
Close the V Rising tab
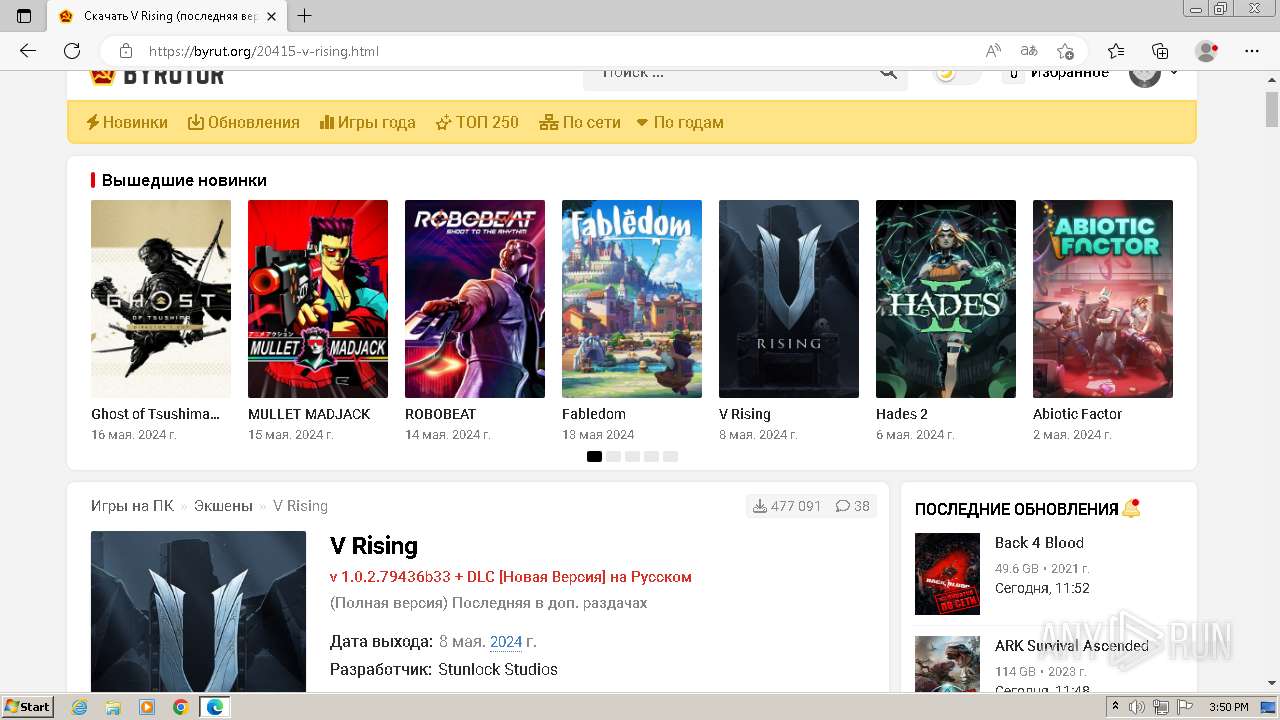[271, 16]
